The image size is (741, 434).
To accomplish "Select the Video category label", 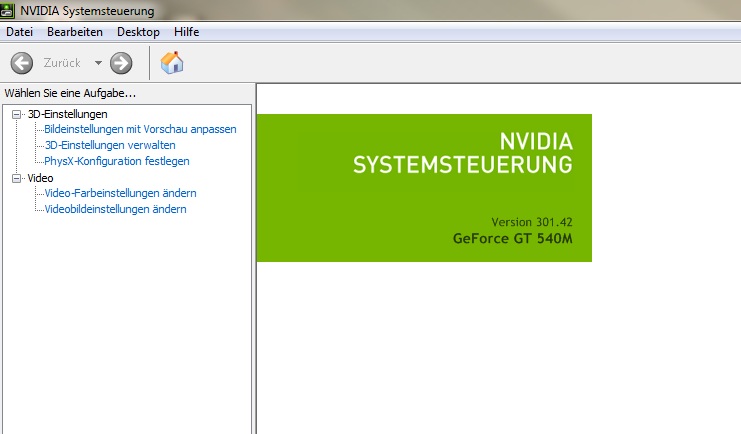I will pos(40,178).
